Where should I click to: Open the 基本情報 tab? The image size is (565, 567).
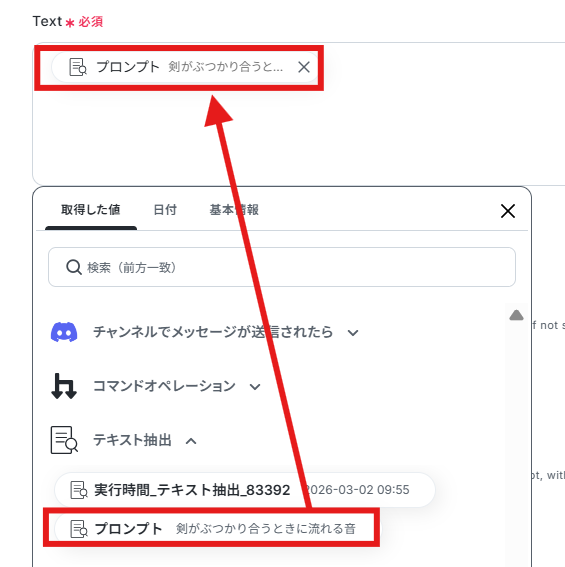[234, 210]
